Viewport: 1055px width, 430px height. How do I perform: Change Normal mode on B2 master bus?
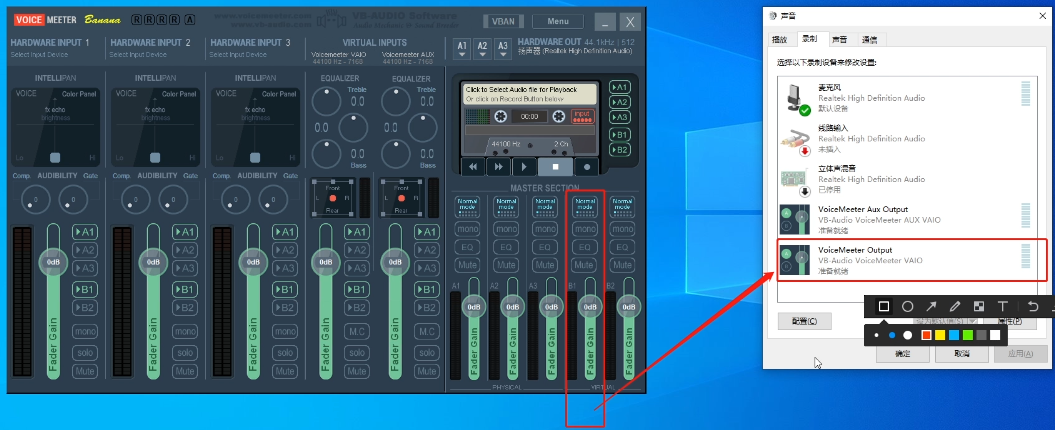622,206
